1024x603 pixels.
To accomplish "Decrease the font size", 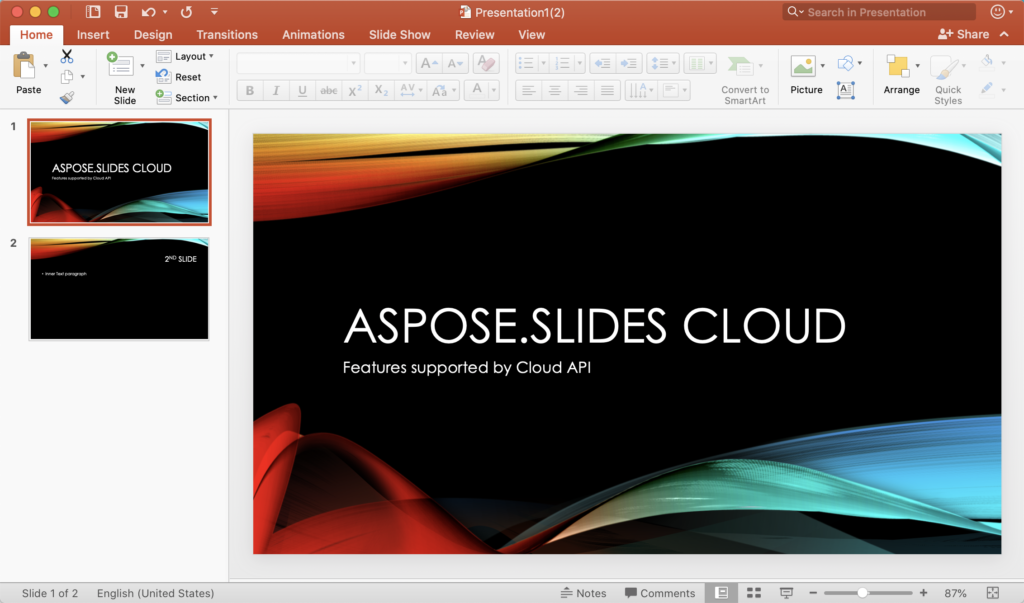I will [455, 63].
